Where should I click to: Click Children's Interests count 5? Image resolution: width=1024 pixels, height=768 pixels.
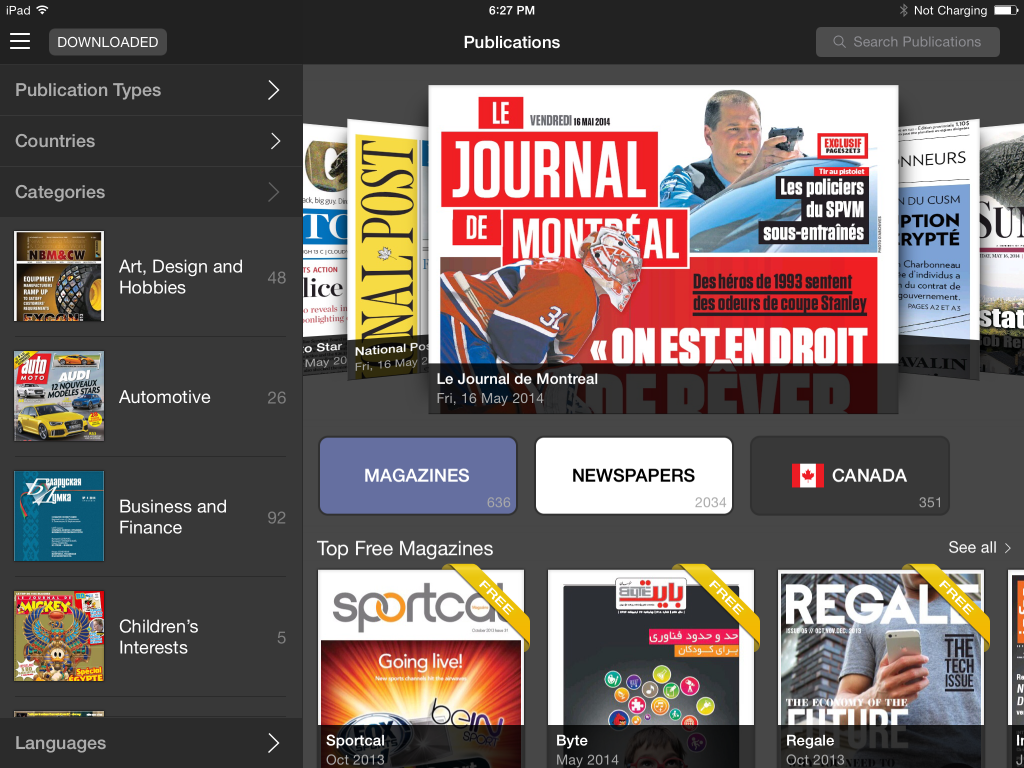[281, 638]
